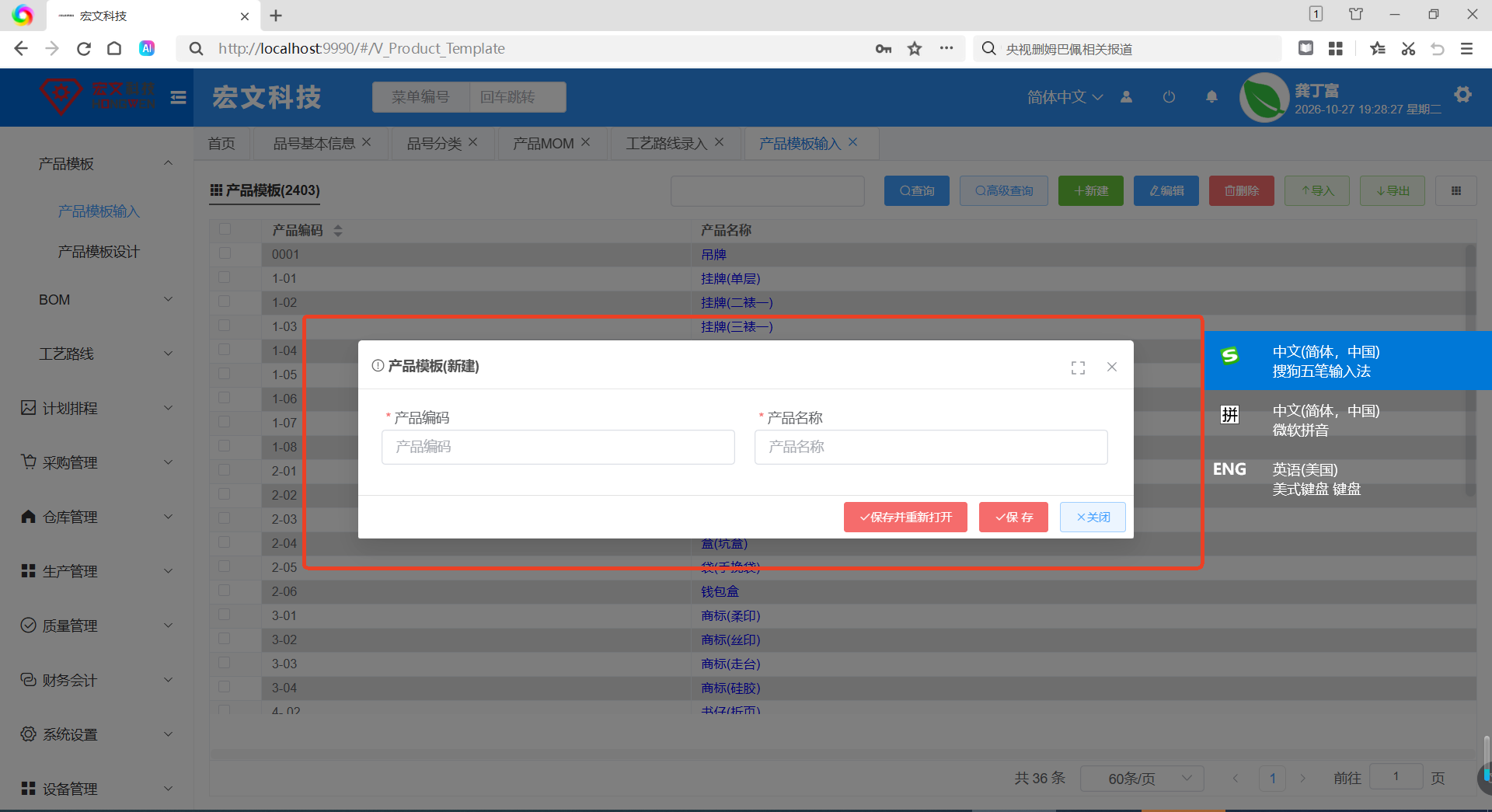Select Microsoft Pinyin input method
1492x812 pixels.
pyautogui.click(x=1347, y=420)
